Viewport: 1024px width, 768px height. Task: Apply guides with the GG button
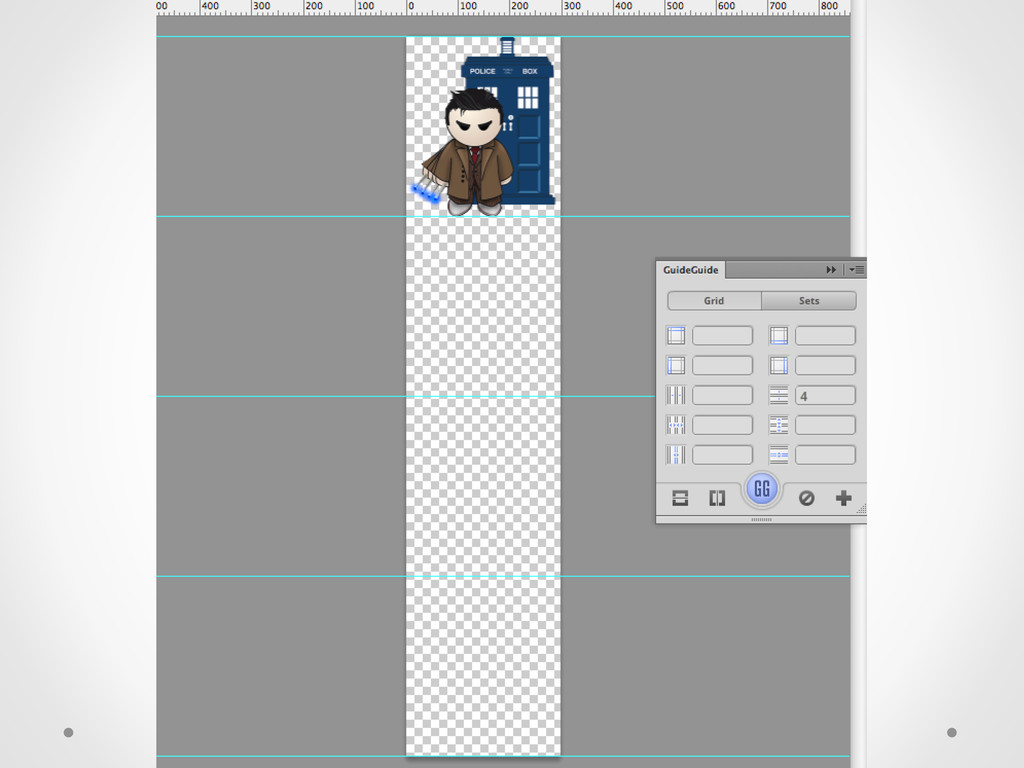(x=761, y=488)
